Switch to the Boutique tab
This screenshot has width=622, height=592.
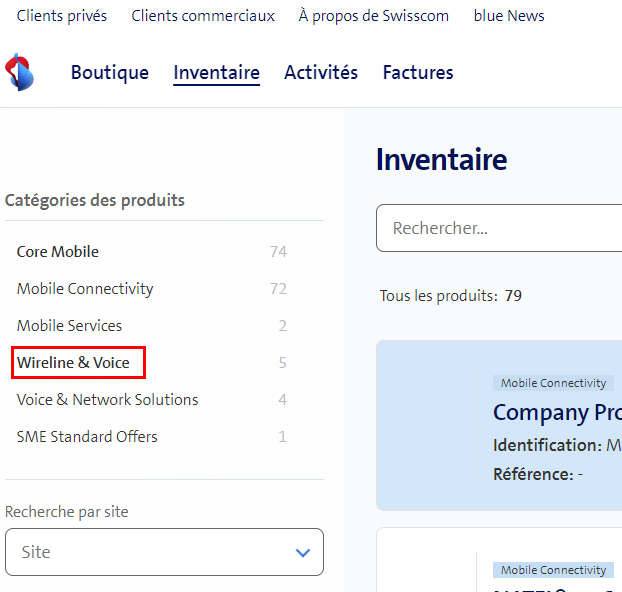110,73
